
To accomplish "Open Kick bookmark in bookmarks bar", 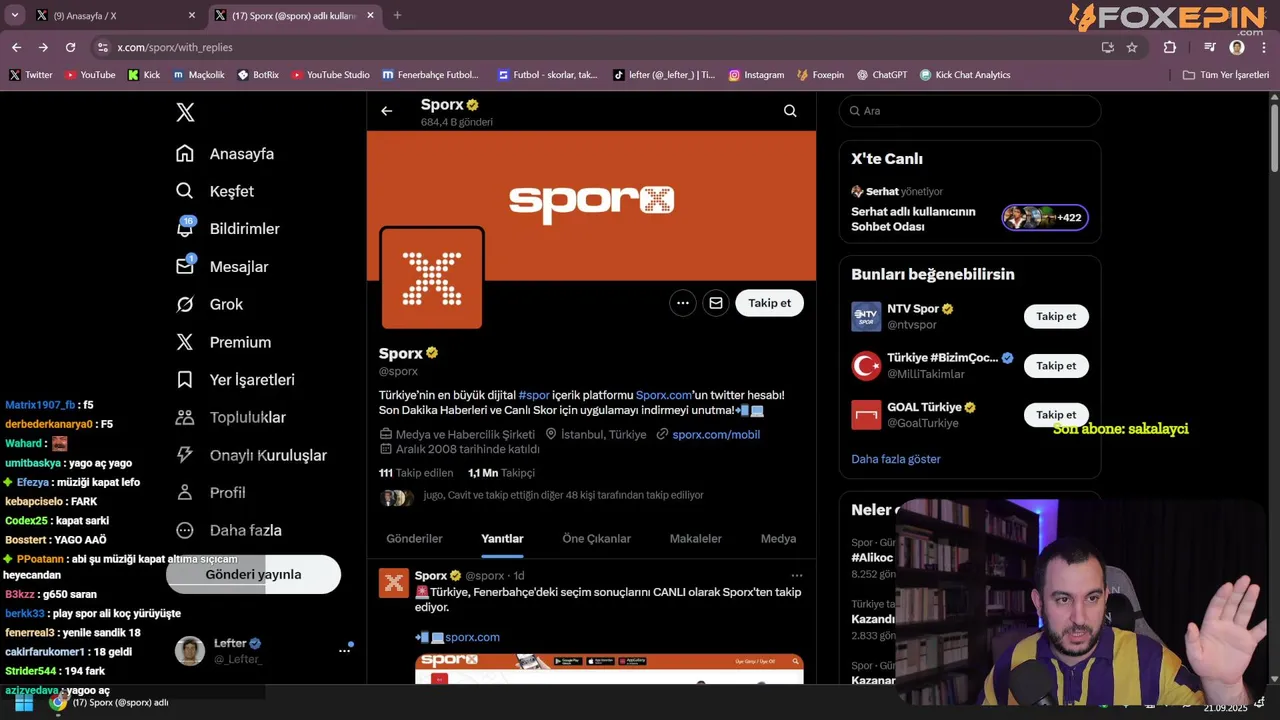I will click(x=144, y=75).
